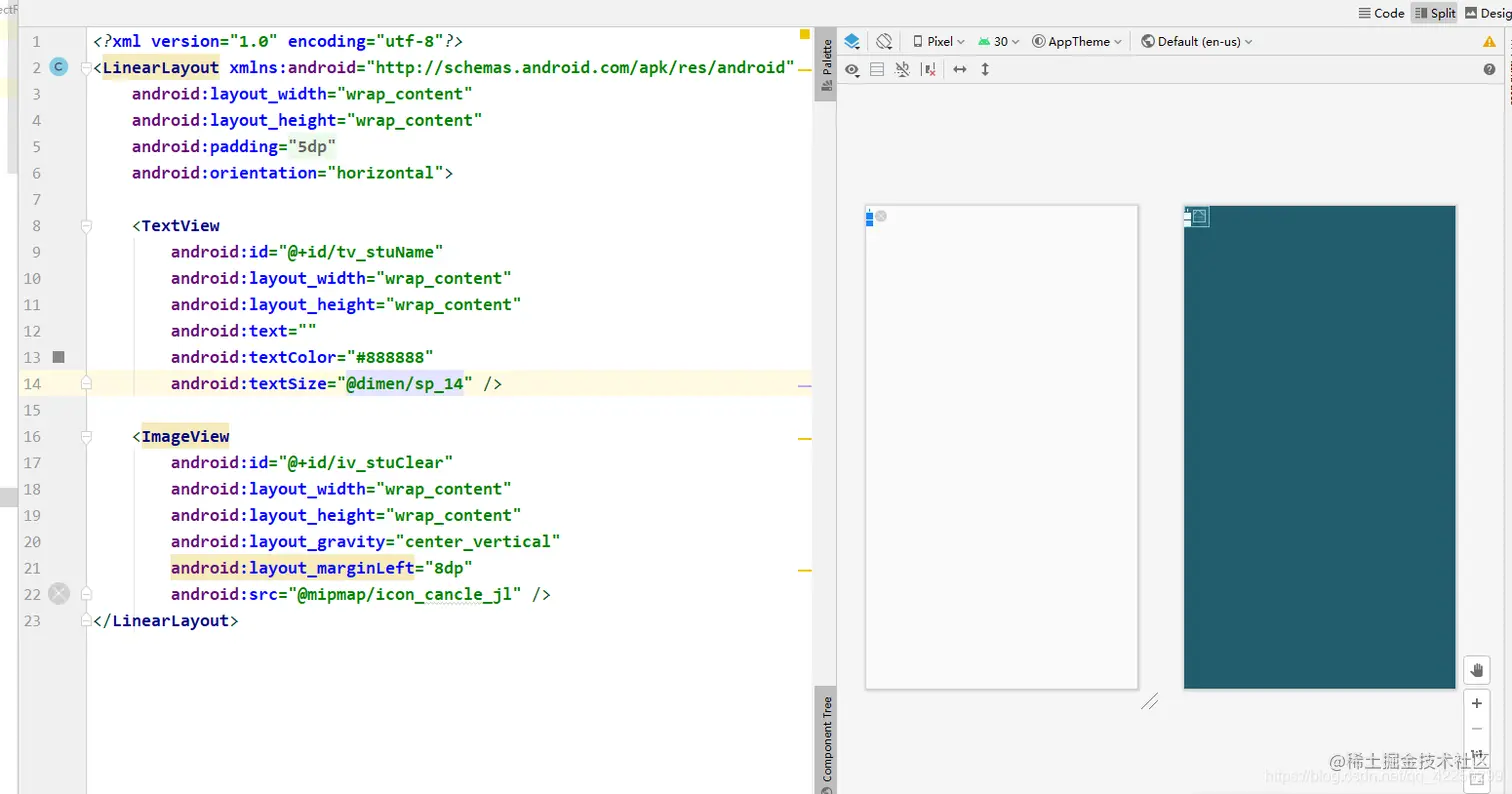1512x794 pixels.
Task: Collapse the TextView tag fold marker
Action: 86,226
